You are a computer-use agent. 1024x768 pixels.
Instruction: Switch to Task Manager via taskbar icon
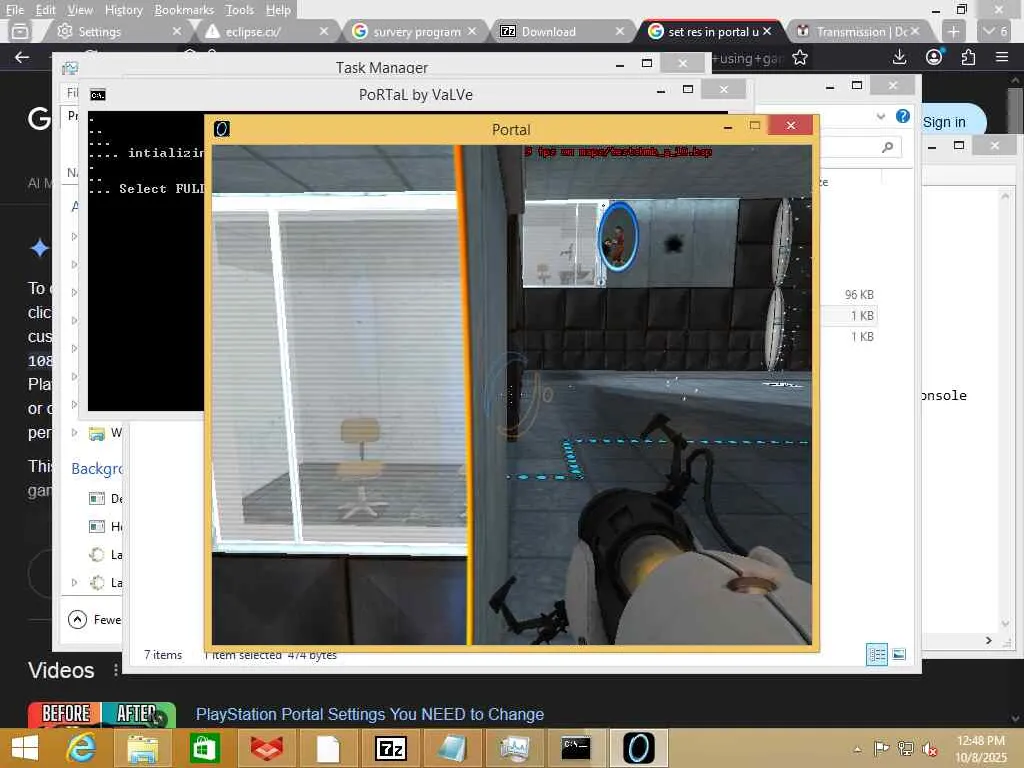pyautogui.click(x=514, y=748)
